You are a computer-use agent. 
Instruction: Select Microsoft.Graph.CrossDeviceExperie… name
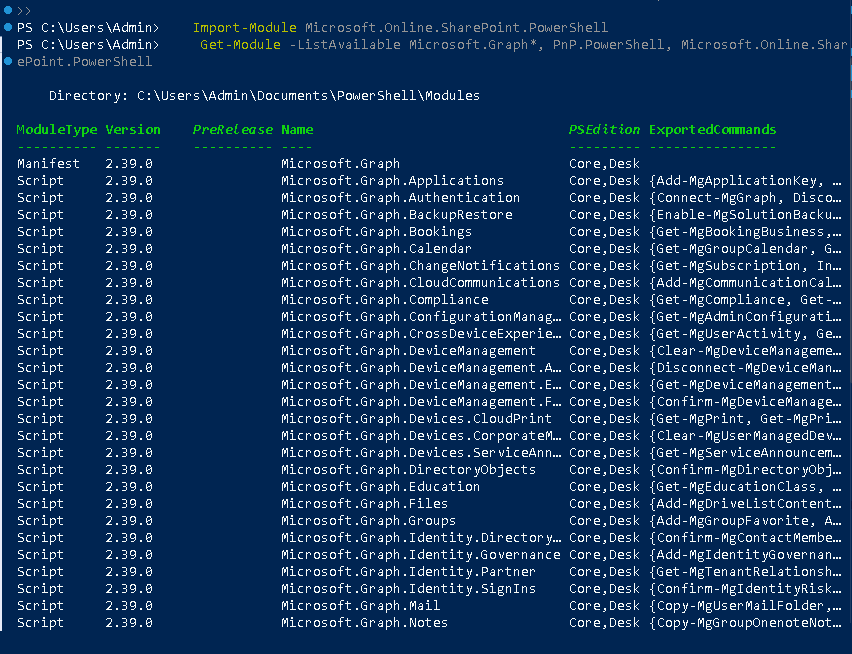(421, 334)
